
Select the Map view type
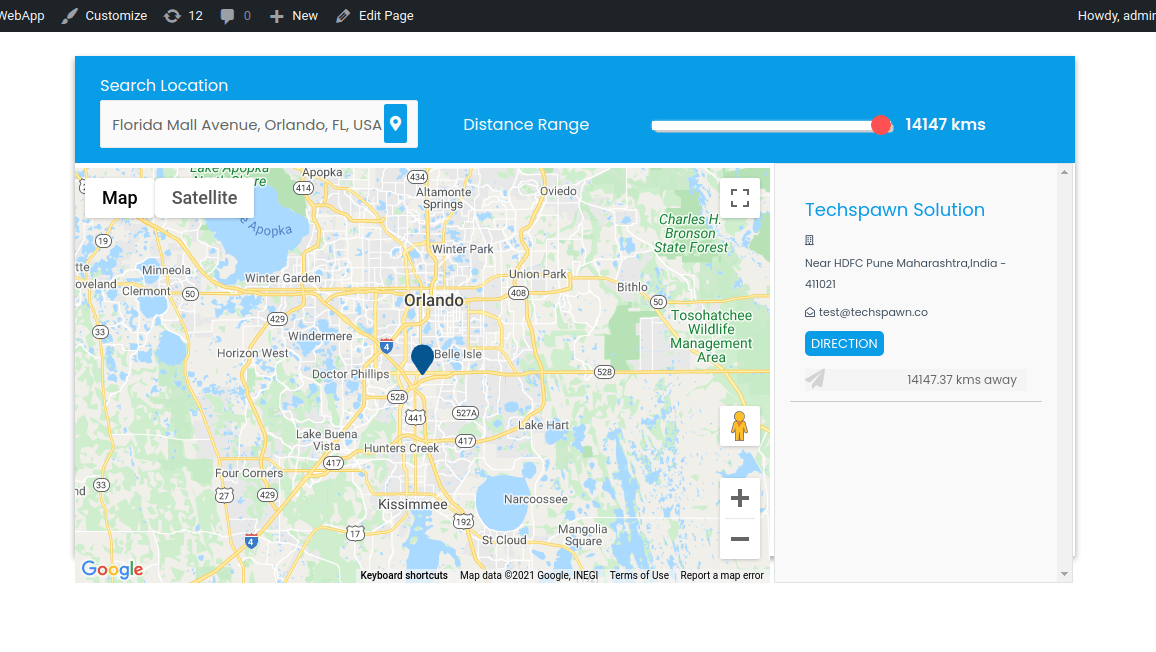(x=119, y=198)
